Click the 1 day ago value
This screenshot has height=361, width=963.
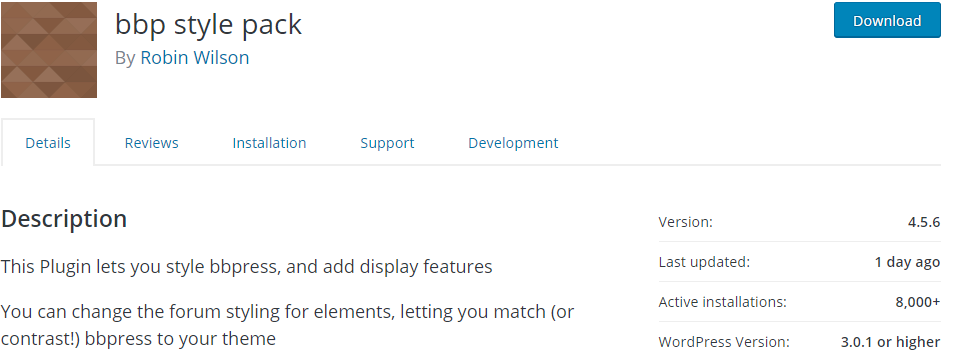click(x=907, y=262)
